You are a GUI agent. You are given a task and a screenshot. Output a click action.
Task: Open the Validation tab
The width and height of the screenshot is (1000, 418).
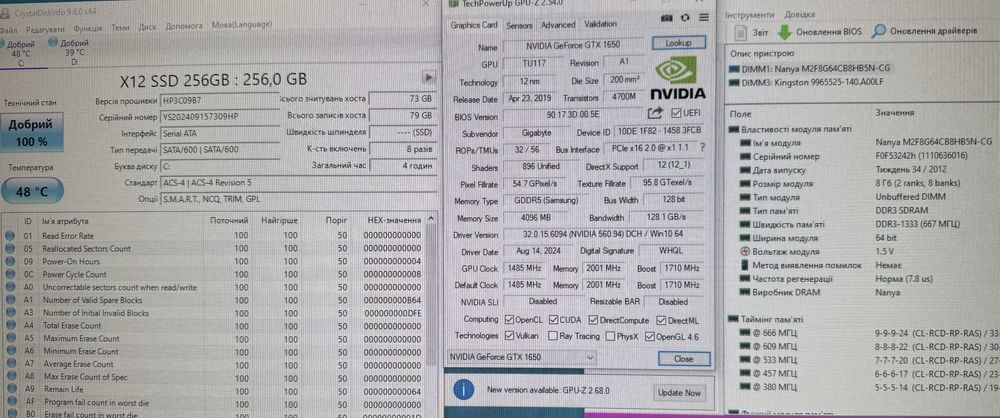600,24
